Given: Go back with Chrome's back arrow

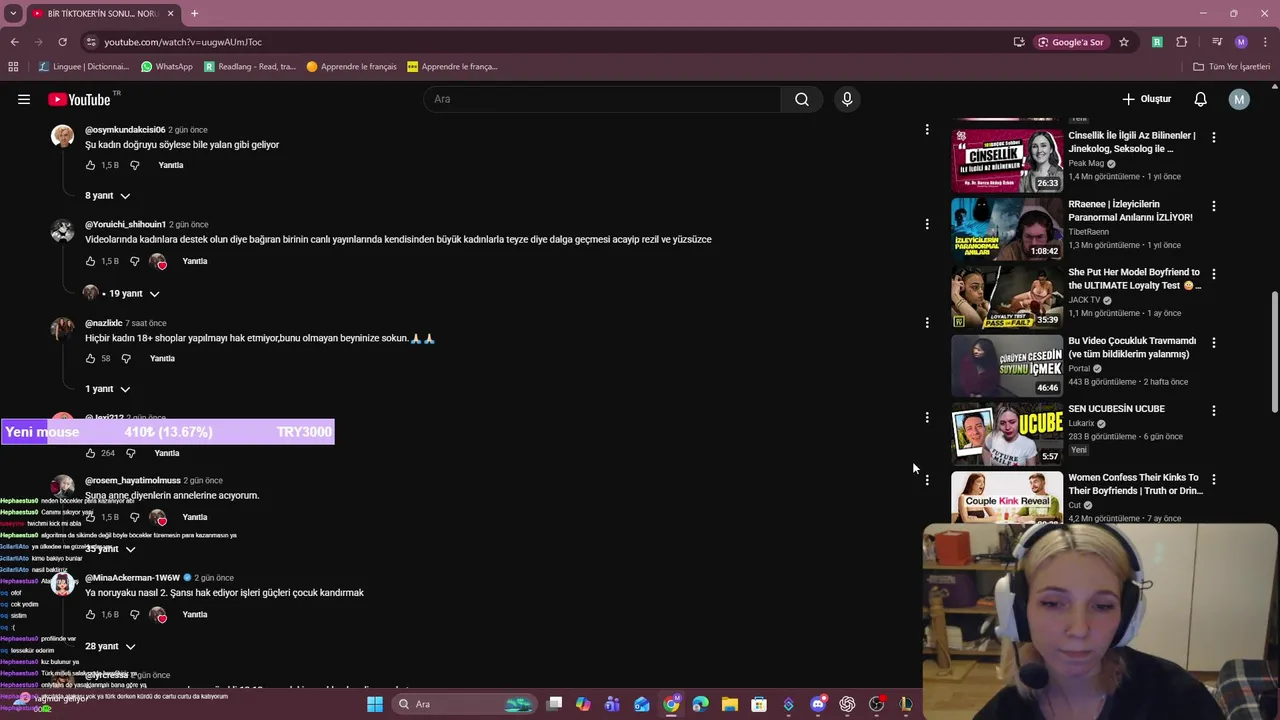Looking at the screenshot, I should [14, 42].
